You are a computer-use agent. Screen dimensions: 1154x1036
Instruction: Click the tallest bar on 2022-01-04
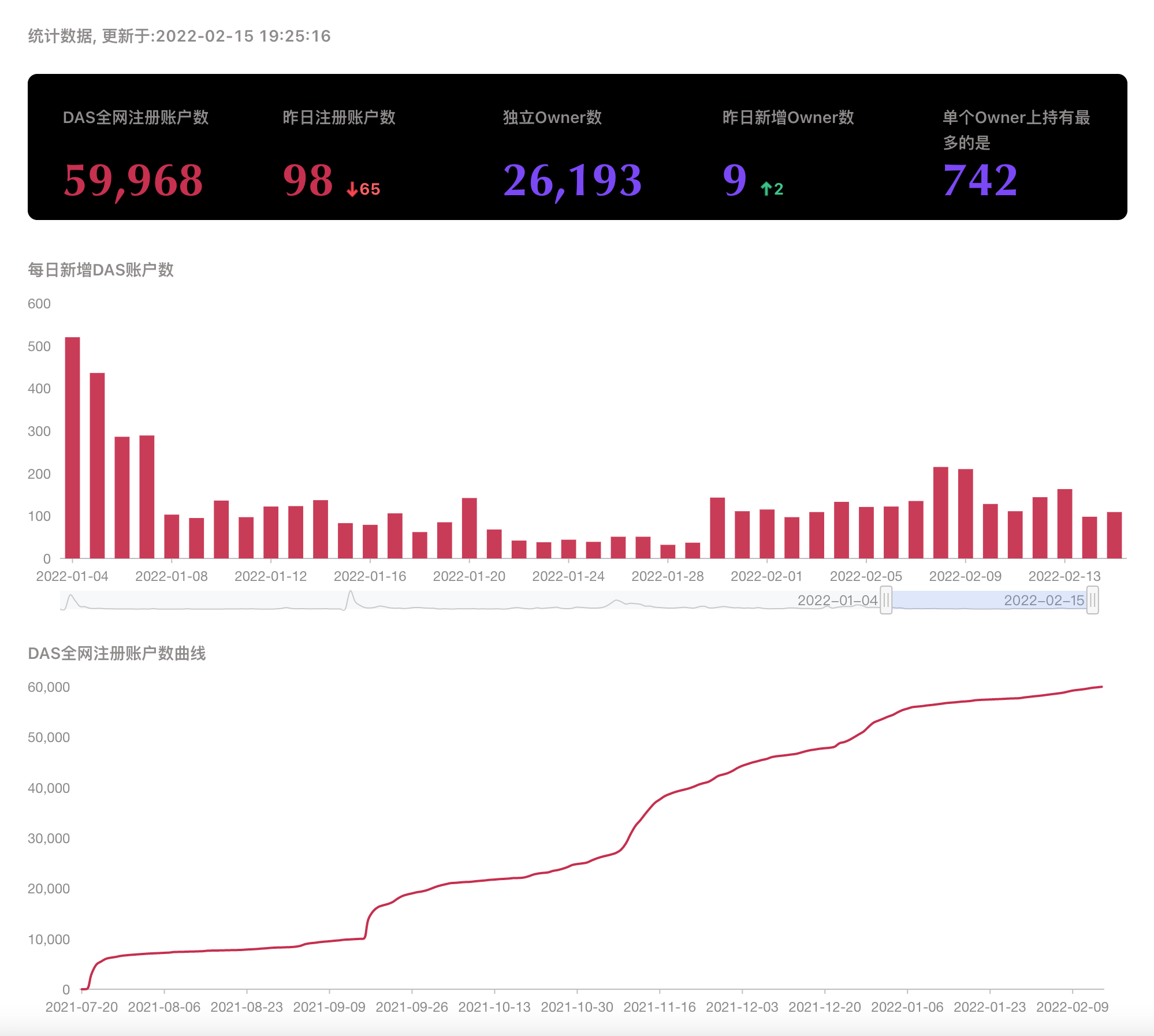pos(73,448)
